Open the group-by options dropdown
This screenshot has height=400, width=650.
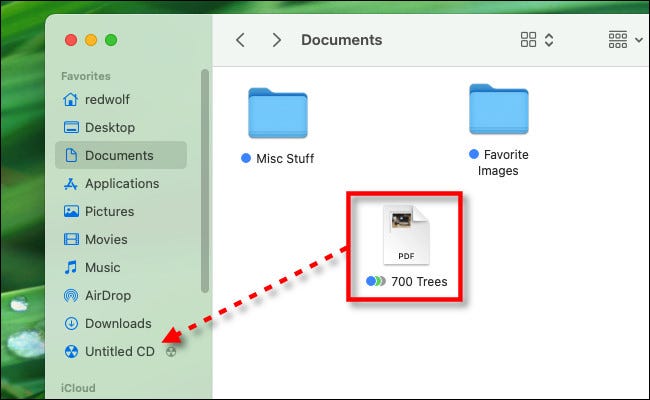(623, 40)
